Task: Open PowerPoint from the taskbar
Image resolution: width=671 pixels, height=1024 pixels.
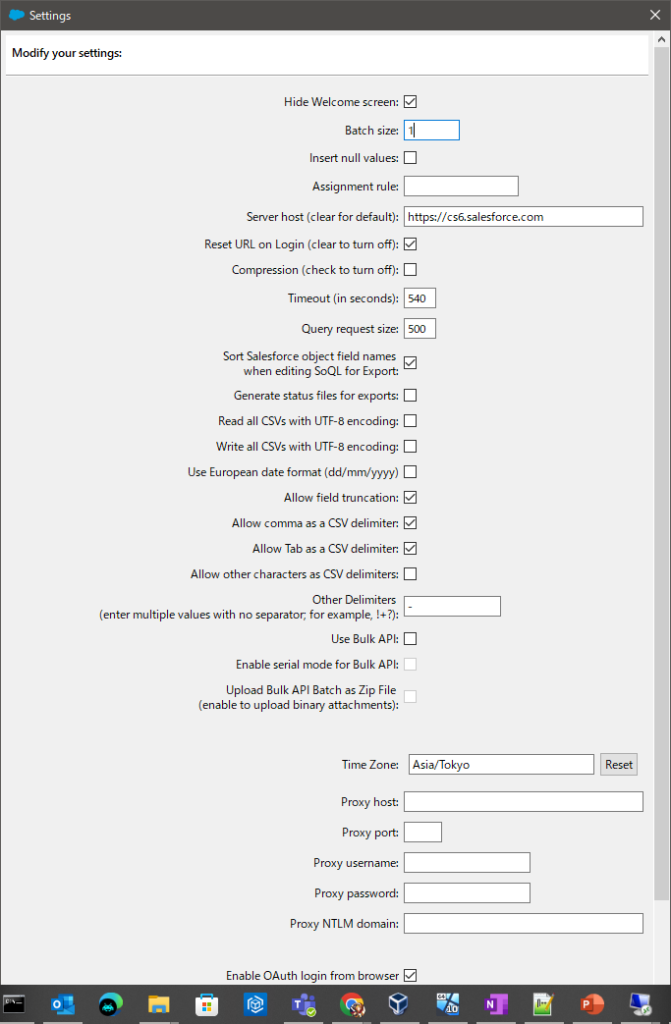Action: pos(591,1004)
